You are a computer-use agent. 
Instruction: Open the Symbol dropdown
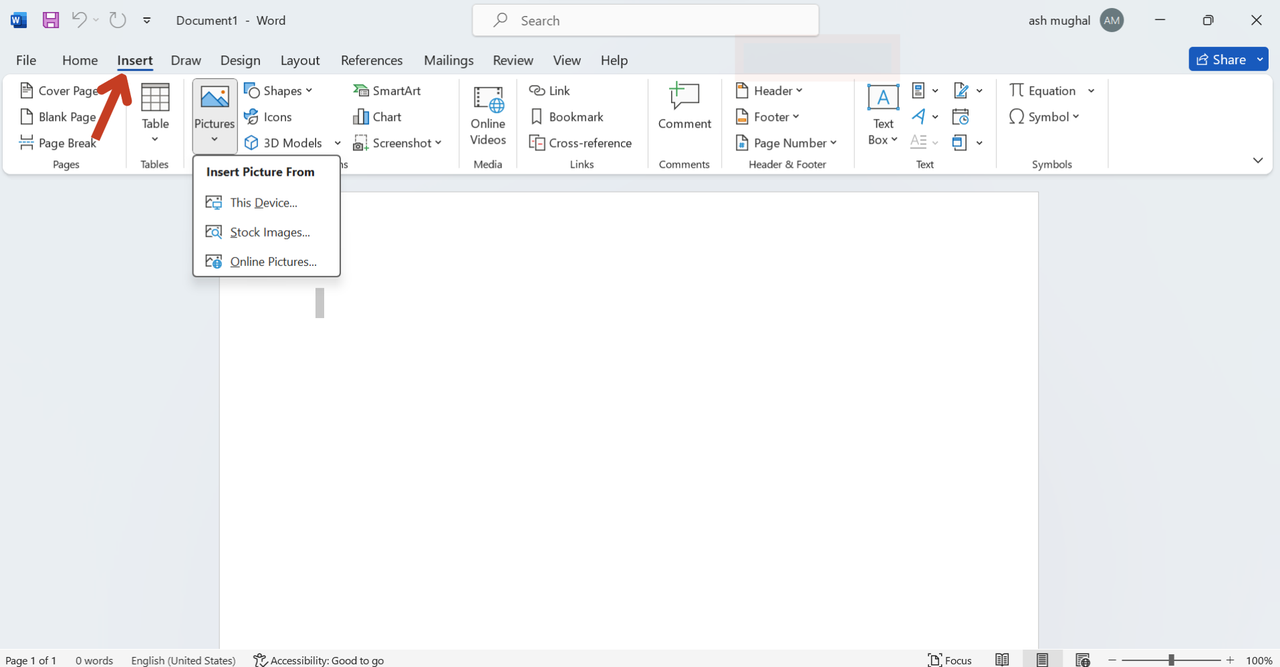pos(1045,117)
